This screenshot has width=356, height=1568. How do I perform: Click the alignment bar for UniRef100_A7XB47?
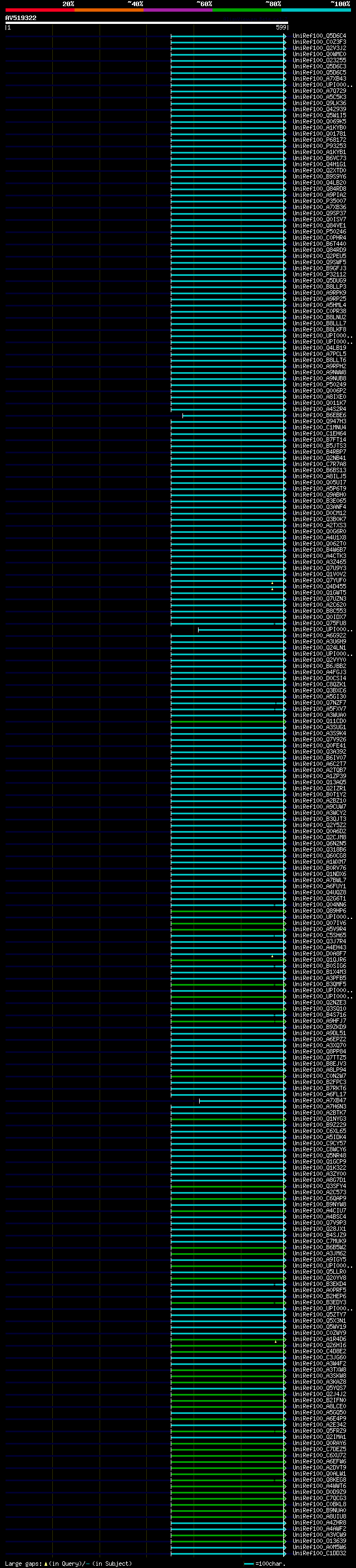coord(242,1101)
